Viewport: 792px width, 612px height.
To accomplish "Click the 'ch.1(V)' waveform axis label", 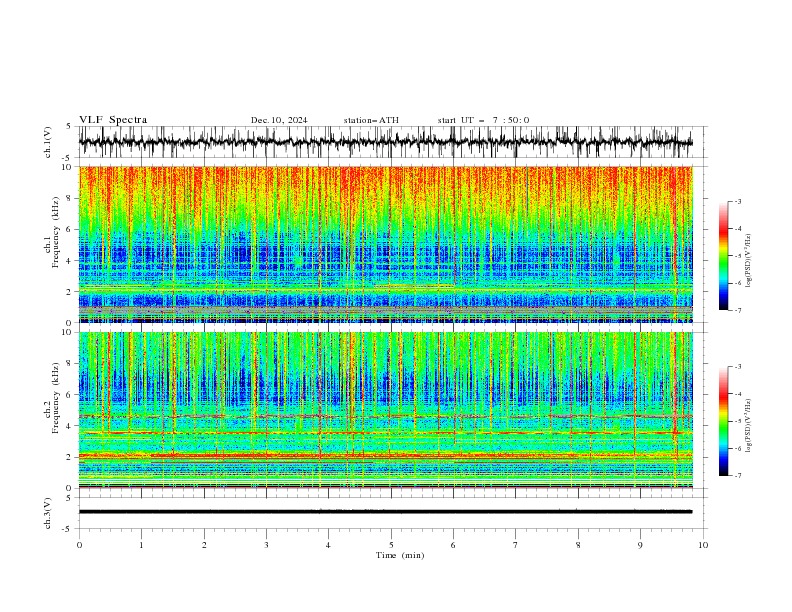I will pyautogui.click(x=48, y=142).
